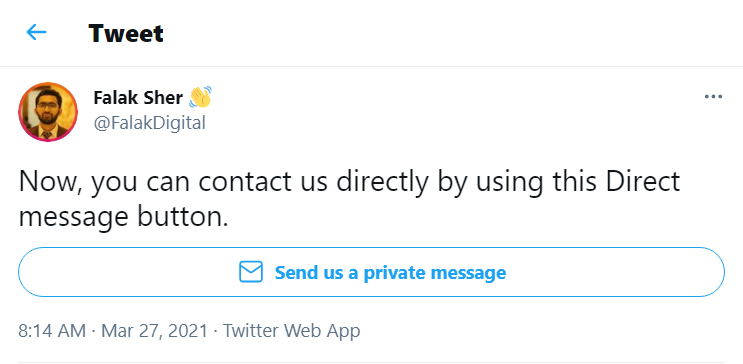This screenshot has width=743, height=364.
Task: Click the Mar 27, 2021 date
Action: tap(154, 330)
